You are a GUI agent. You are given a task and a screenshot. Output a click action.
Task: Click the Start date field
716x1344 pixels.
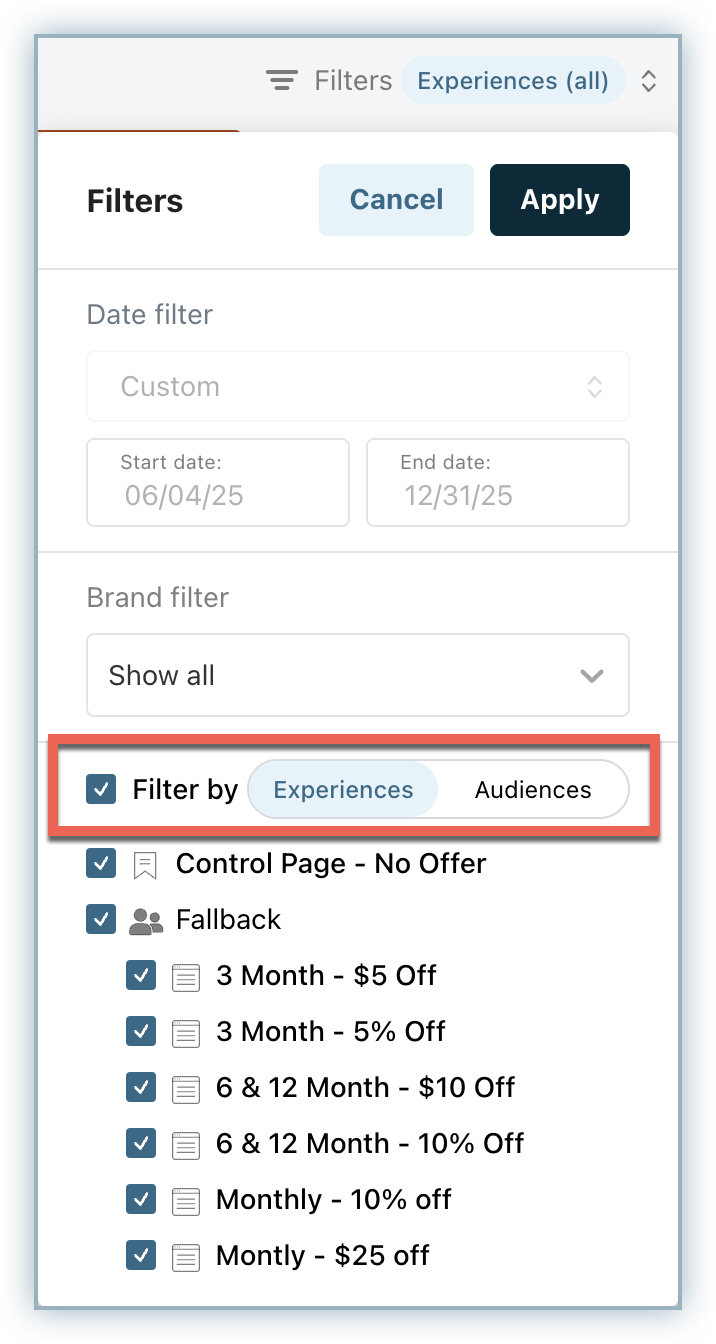[x=218, y=482]
